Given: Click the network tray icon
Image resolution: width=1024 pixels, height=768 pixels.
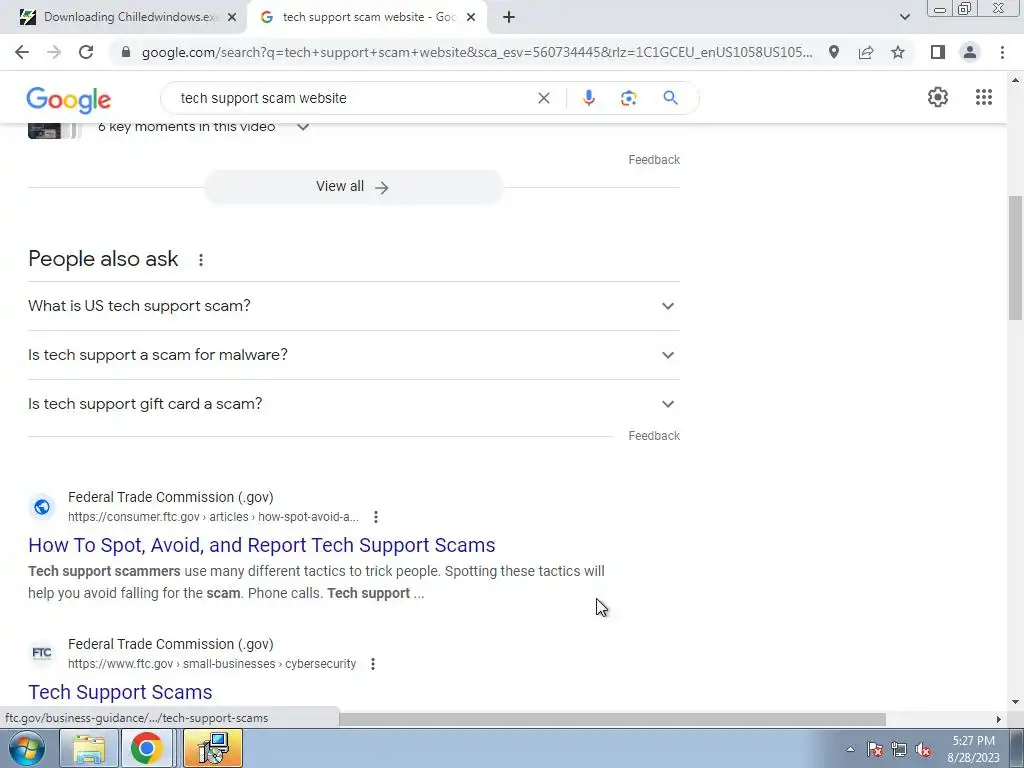Looking at the screenshot, I should point(899,749).
